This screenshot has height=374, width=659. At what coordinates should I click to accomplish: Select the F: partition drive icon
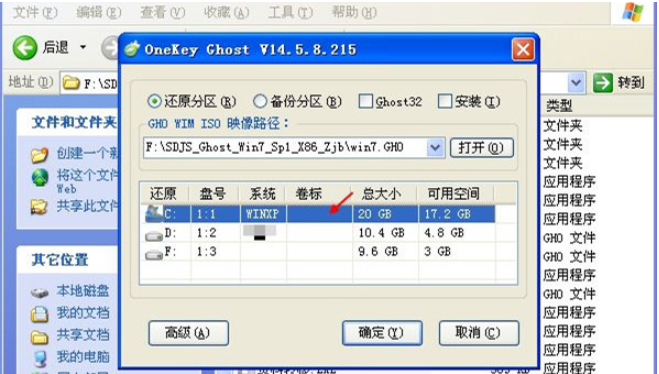tap(153, 254)
